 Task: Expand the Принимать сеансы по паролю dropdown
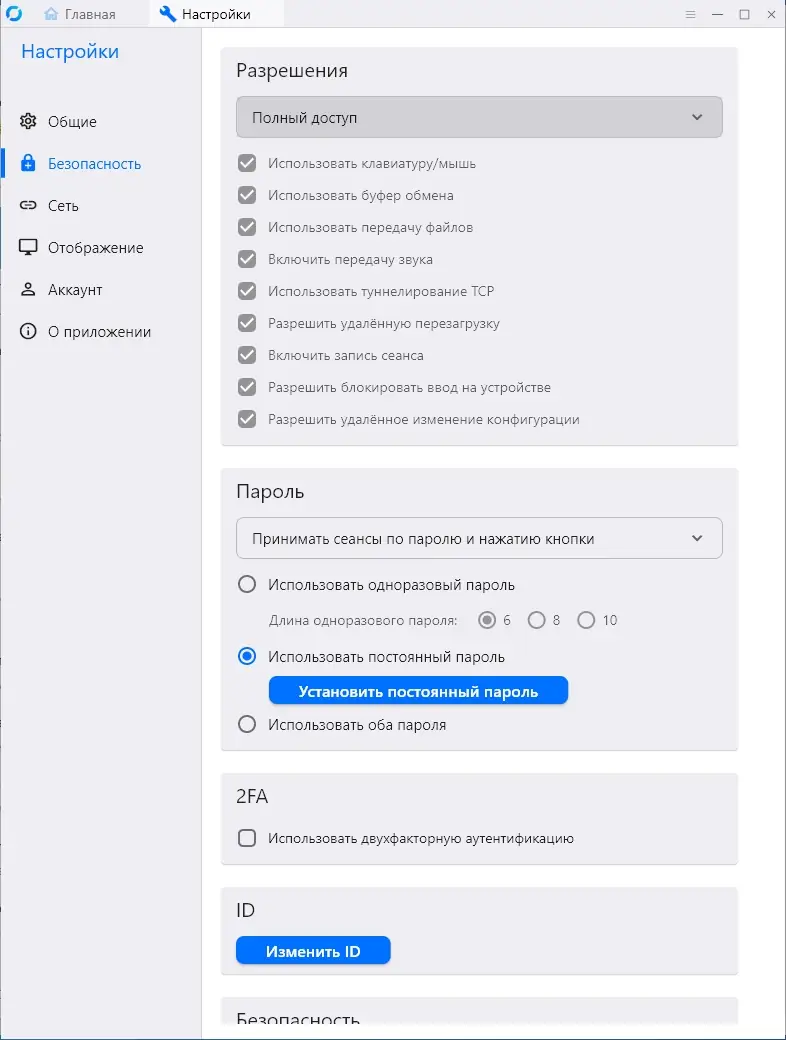click(x=479, y=539)
